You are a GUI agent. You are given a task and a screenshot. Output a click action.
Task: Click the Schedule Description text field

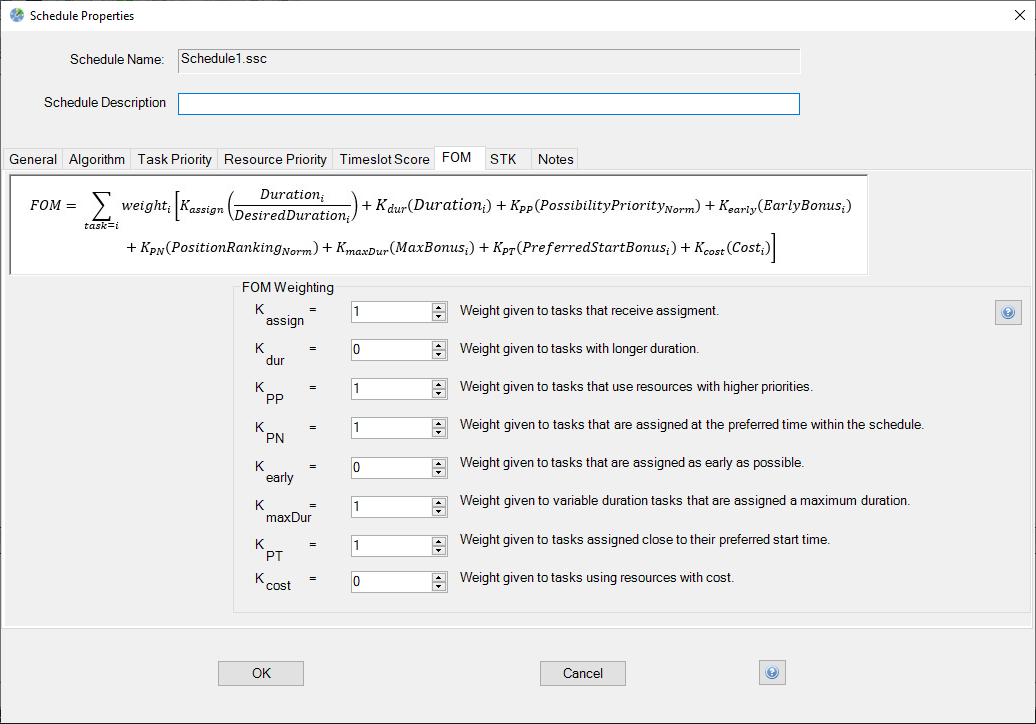488,104
